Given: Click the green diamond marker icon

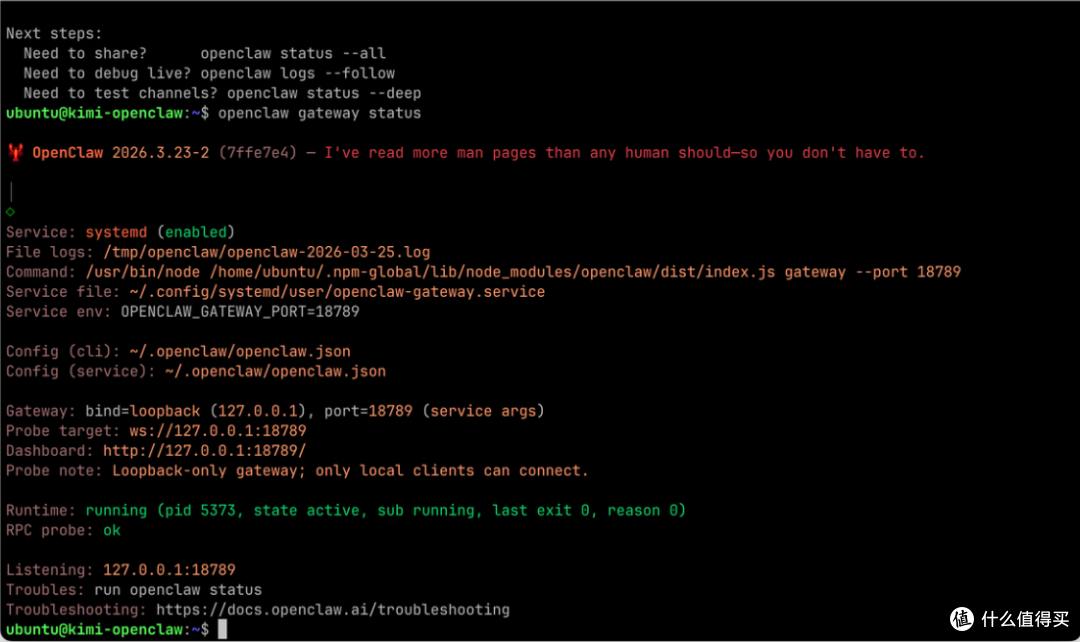Looking at the screenshot, I should point(10,211).
